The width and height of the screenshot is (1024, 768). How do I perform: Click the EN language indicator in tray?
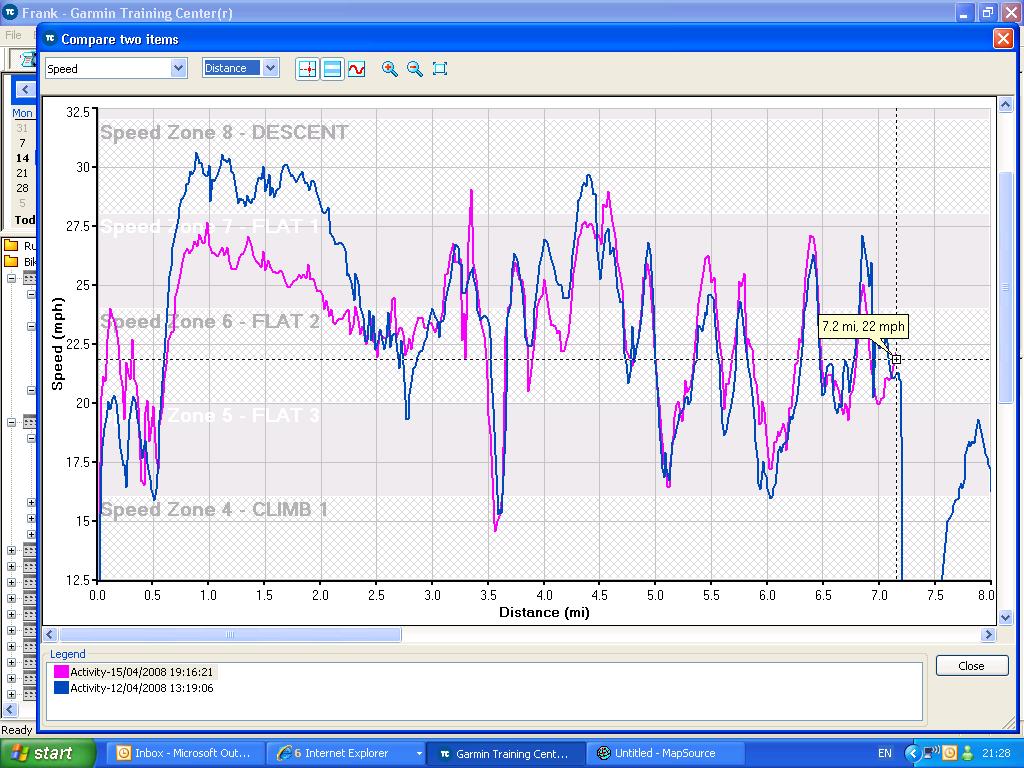click(x=885, y=753)
